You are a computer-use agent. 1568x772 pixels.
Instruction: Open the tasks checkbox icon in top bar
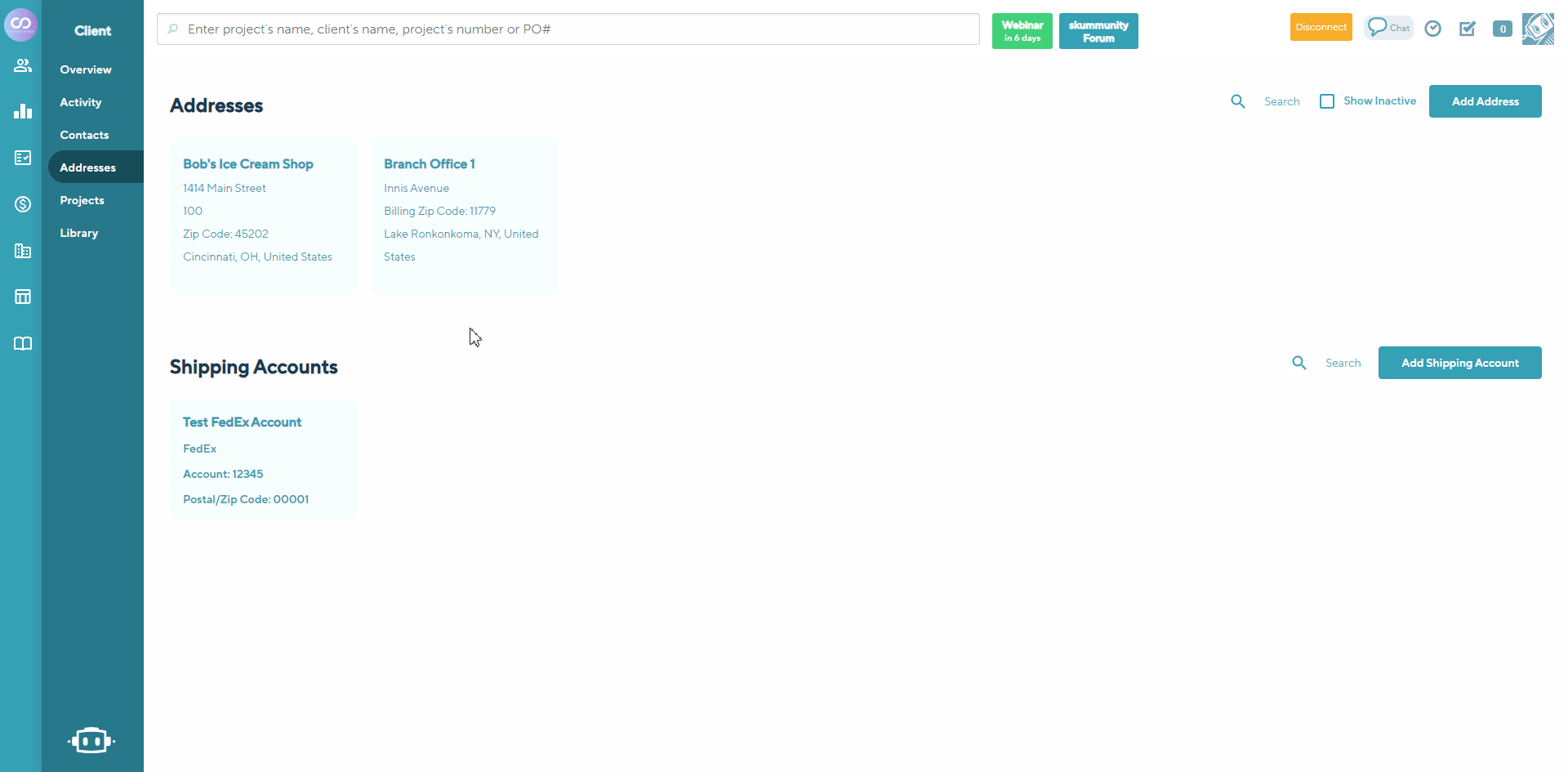(1468, 28)
